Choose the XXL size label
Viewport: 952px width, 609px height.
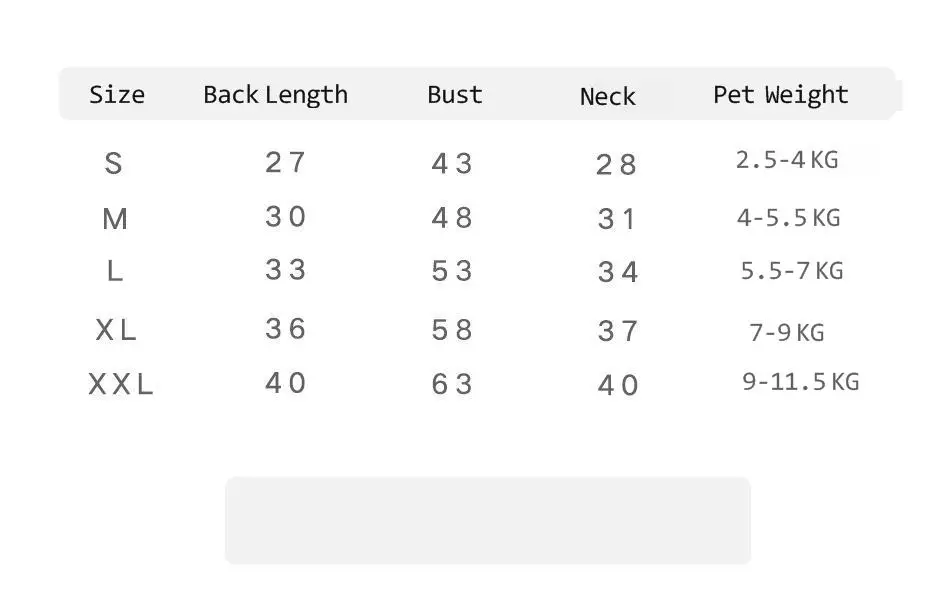(x=121, y=384)
